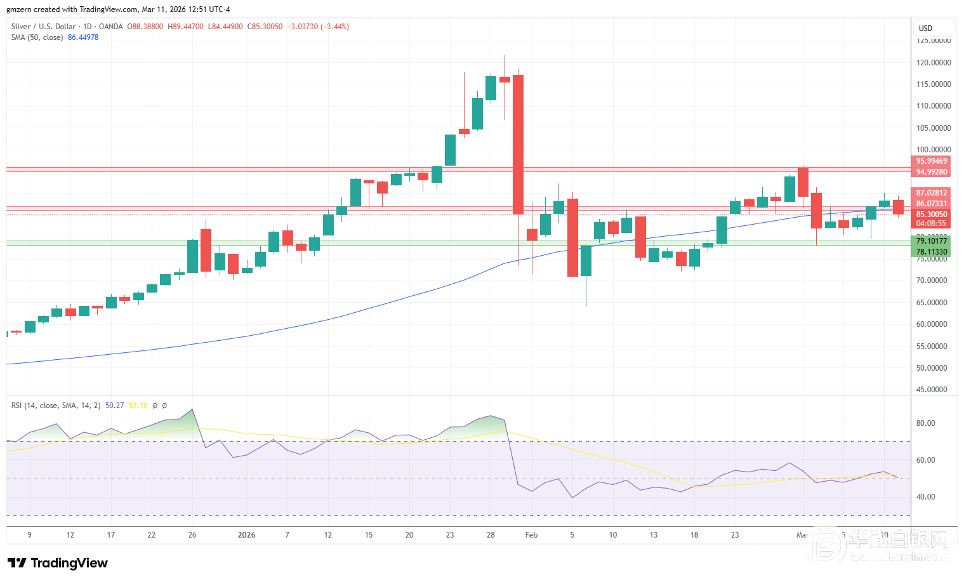This screenshot has height=582, width=964.
Task: Click the first ø symbol in RSI legend
Action: click(155, 405)
